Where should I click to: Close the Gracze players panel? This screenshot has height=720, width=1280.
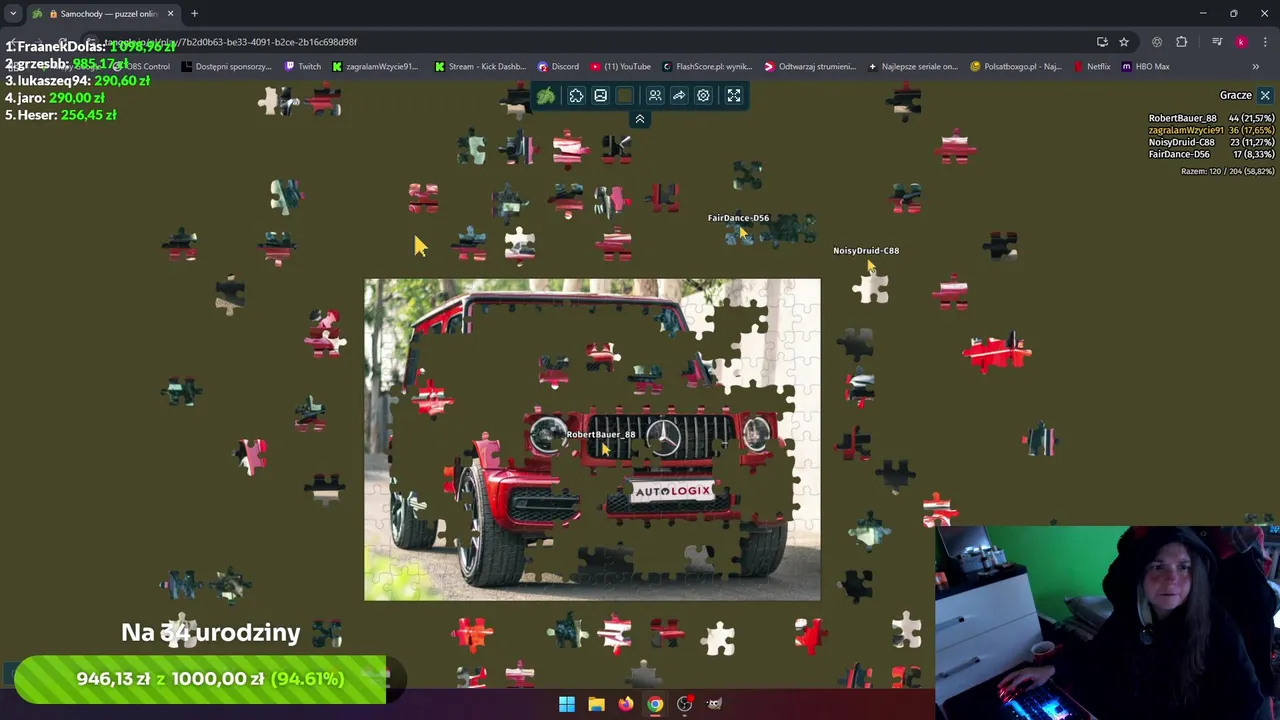coord(1265,96)
